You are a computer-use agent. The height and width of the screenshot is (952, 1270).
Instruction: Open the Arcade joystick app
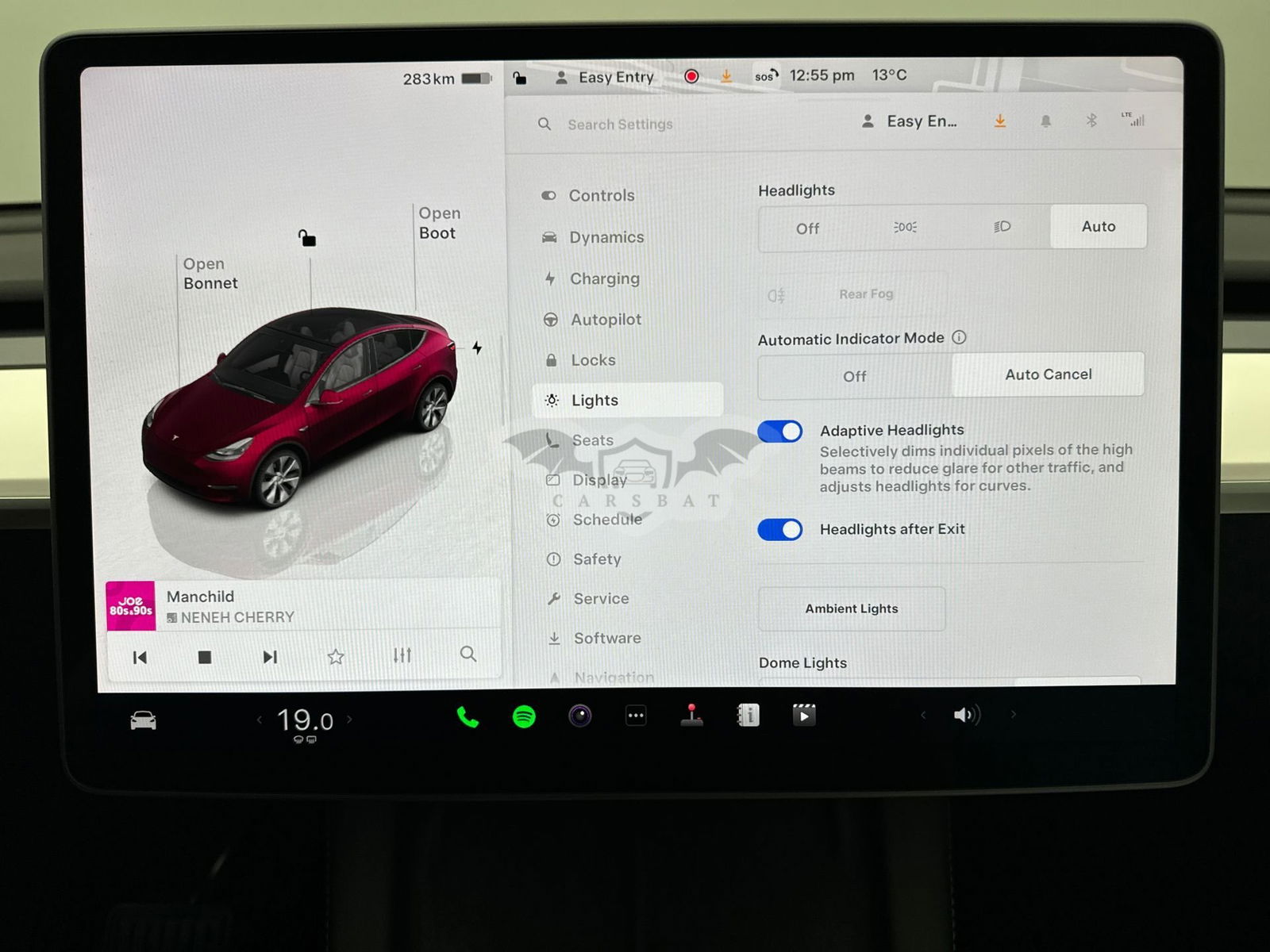tap(692, 715)
